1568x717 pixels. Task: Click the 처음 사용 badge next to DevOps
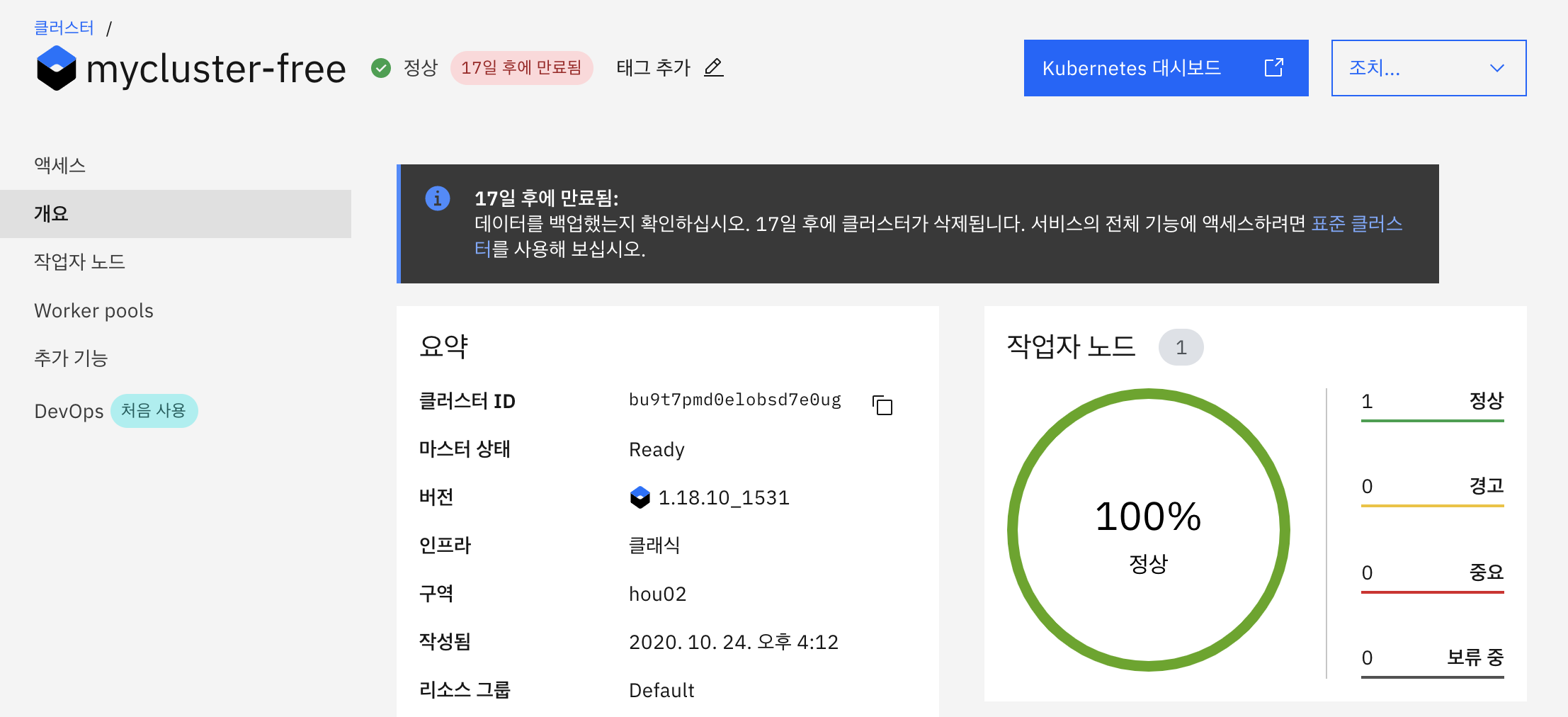[154, 410]
